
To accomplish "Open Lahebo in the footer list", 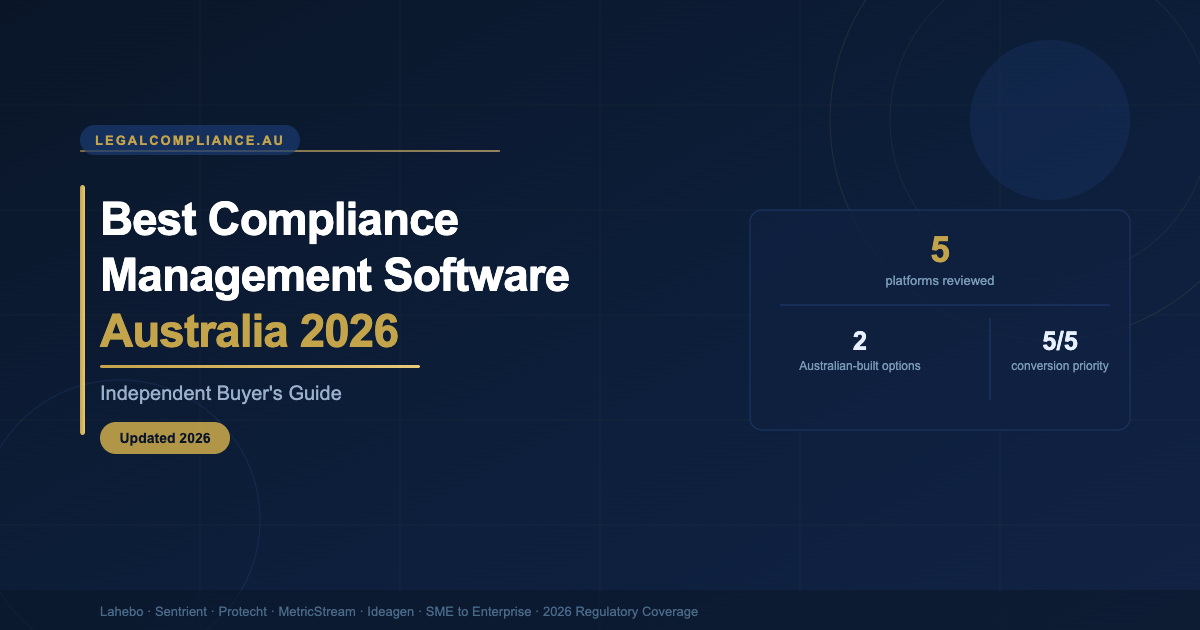I will (121, 611).
